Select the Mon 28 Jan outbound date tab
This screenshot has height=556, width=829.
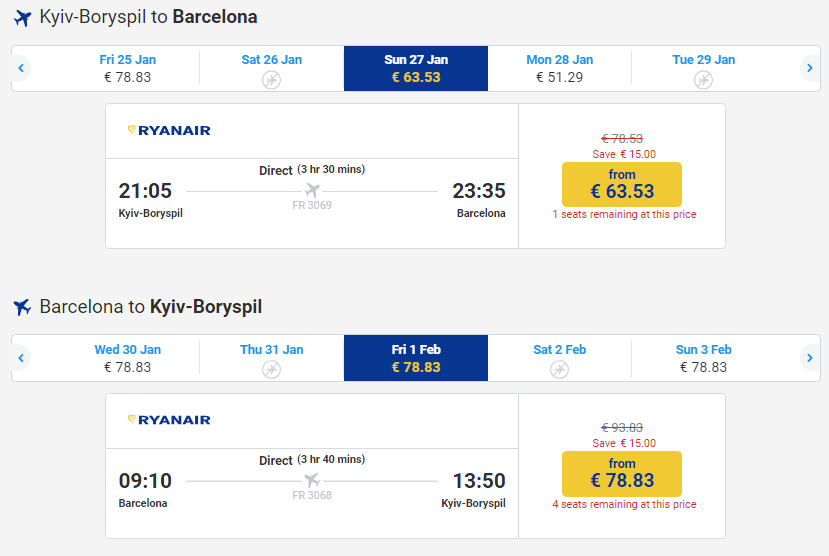559,68
